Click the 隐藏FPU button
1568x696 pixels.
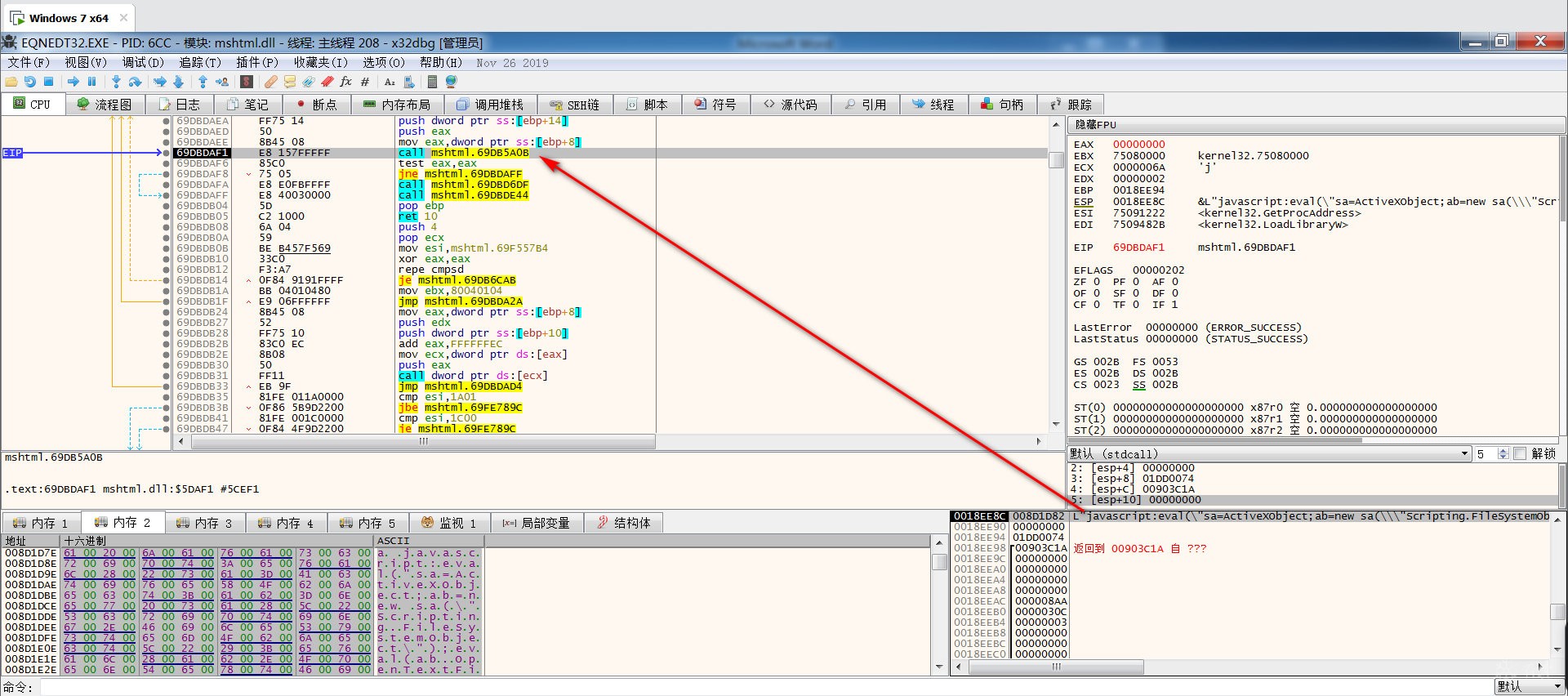(x=1095, y=125)
